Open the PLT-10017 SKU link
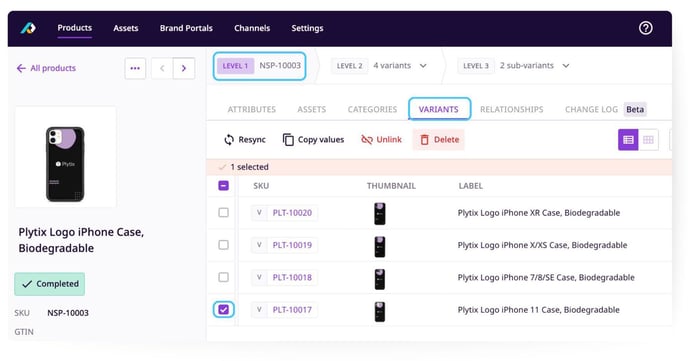Image resolution: width=688 pixels, height=361 pixels. [x=292, y=310]
